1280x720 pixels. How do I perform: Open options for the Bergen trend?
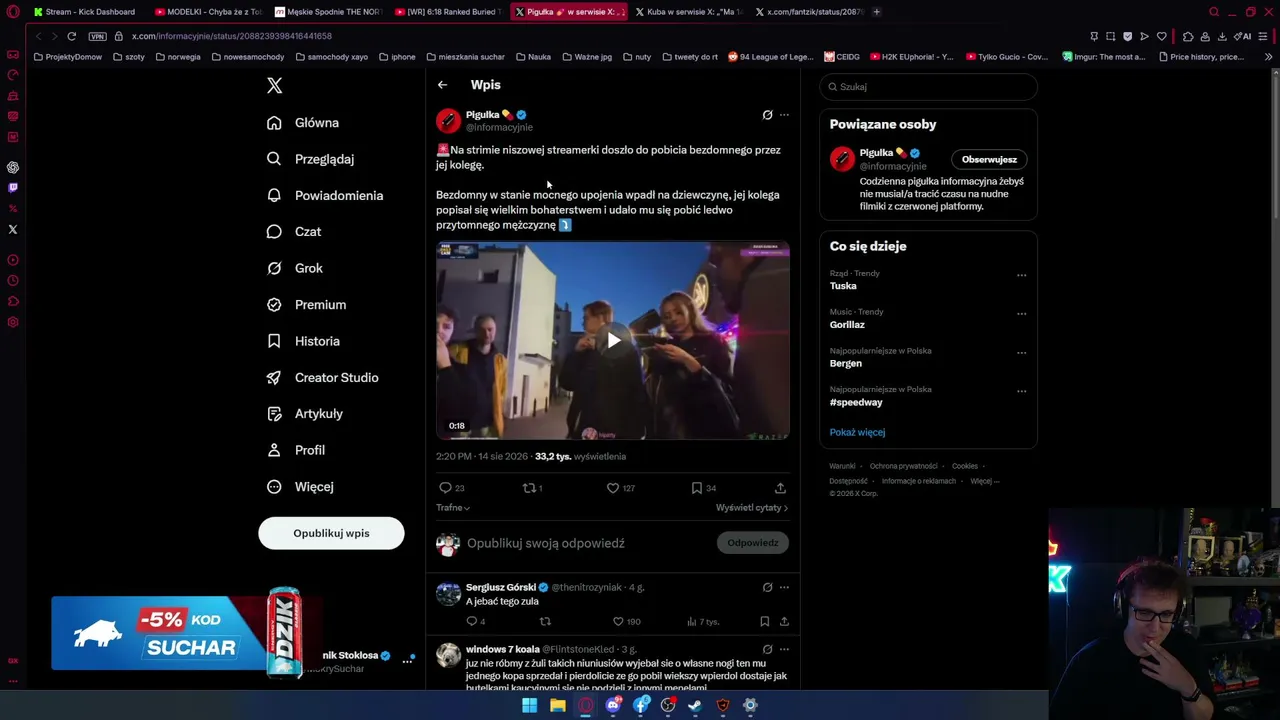tap(1021, 353)
